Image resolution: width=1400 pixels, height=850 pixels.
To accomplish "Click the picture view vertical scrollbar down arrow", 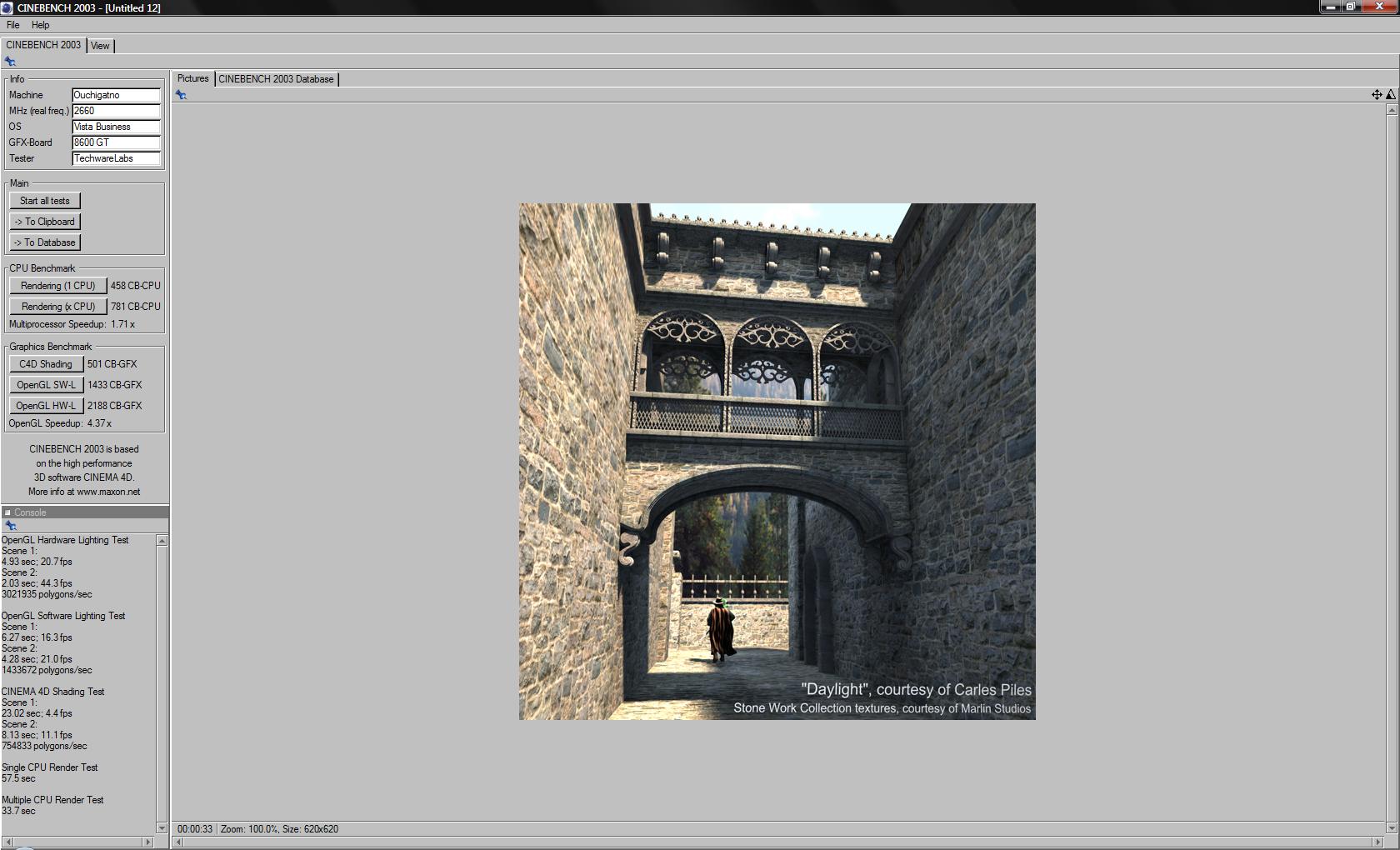I will point(1392,827).
